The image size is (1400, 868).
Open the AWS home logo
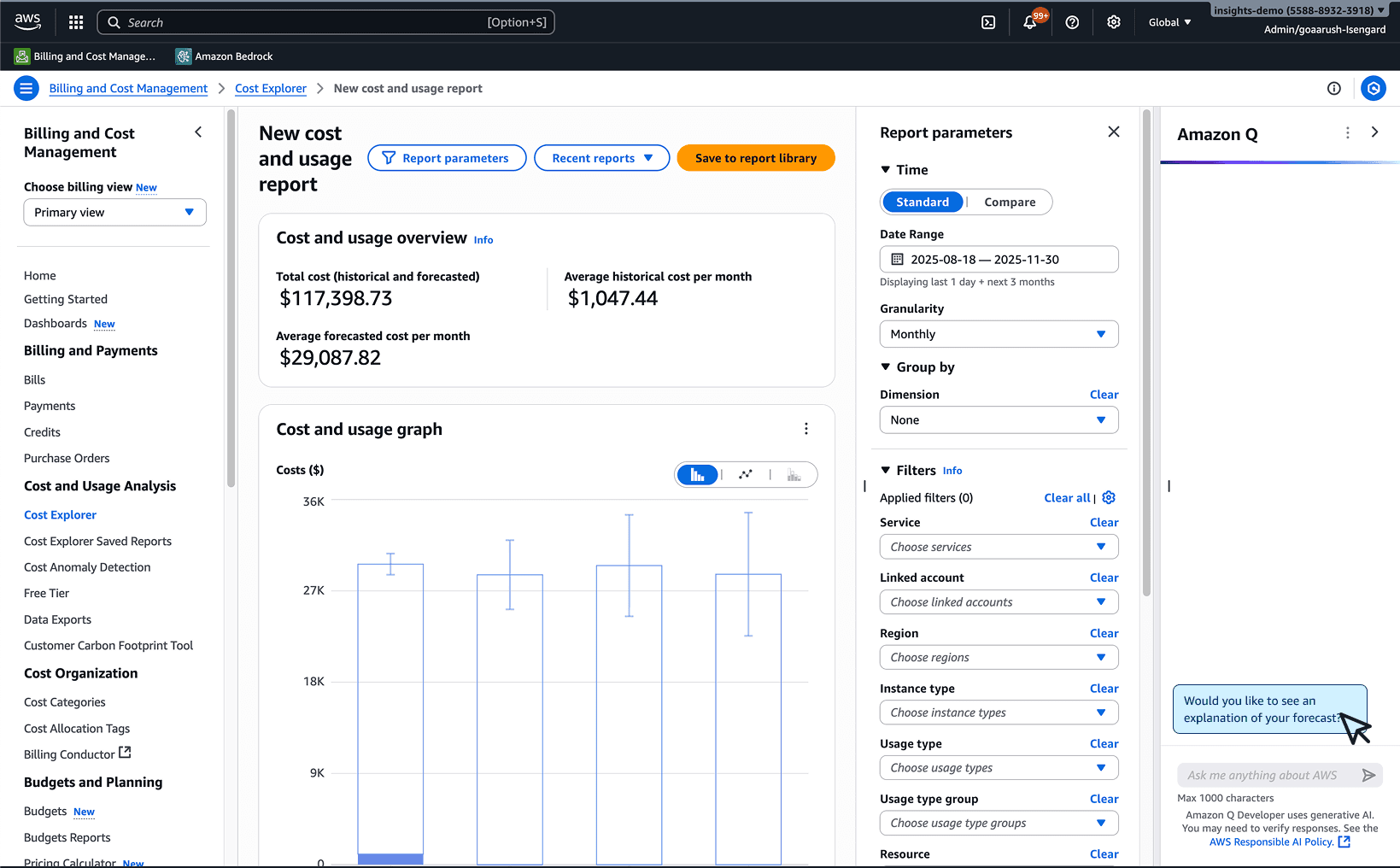click(27, 22)
